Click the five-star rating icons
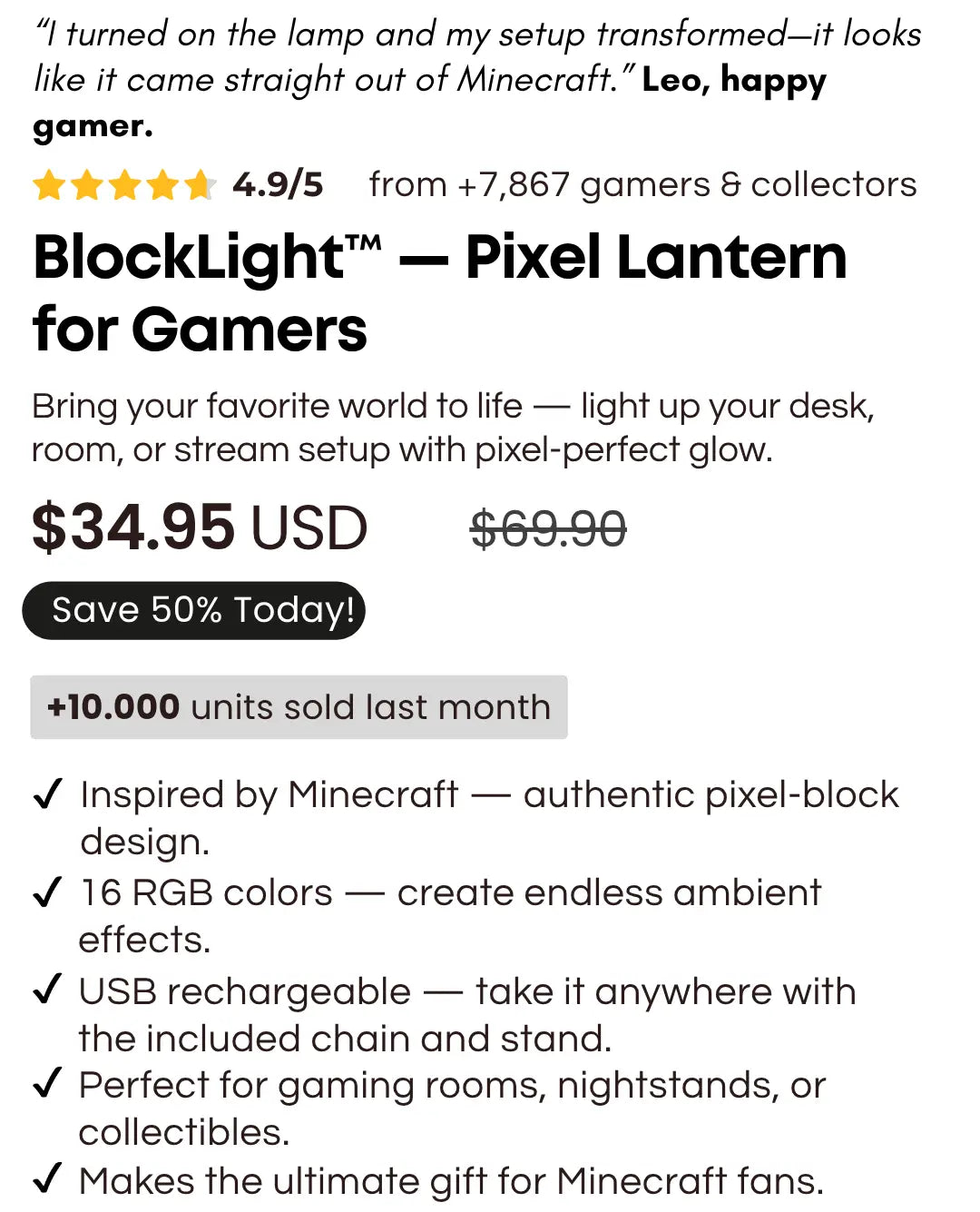Image resolution: width=980 pixels, height=1212 pixels. (x=123, y=185)
